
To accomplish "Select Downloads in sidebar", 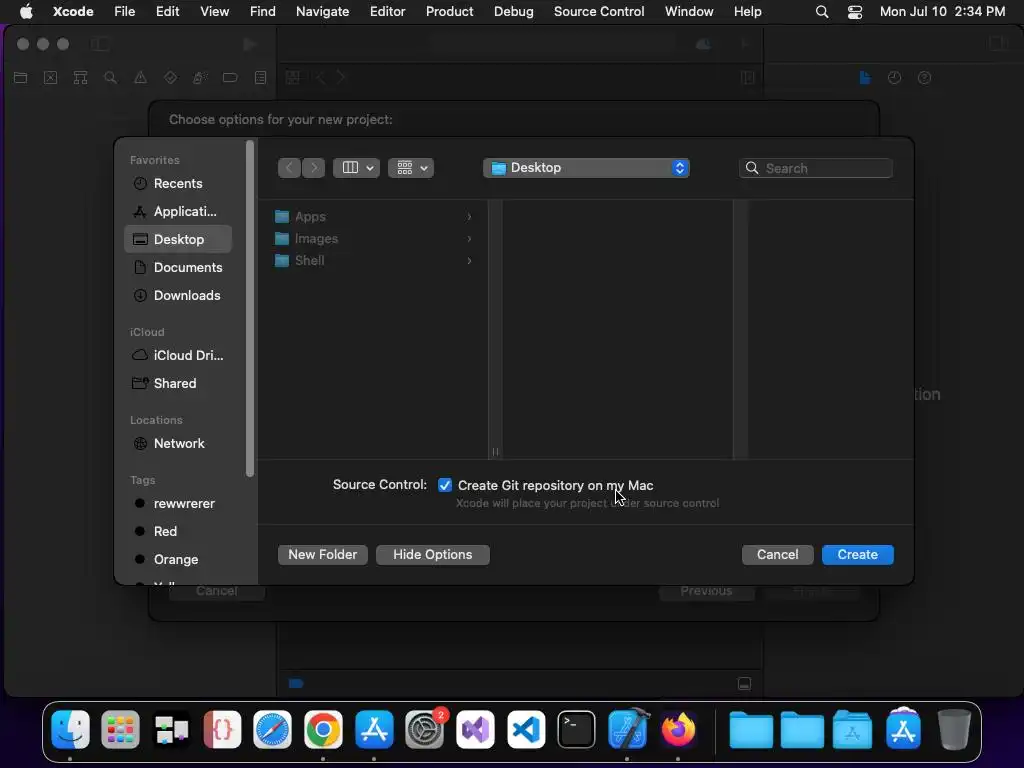I will point(178,296).
